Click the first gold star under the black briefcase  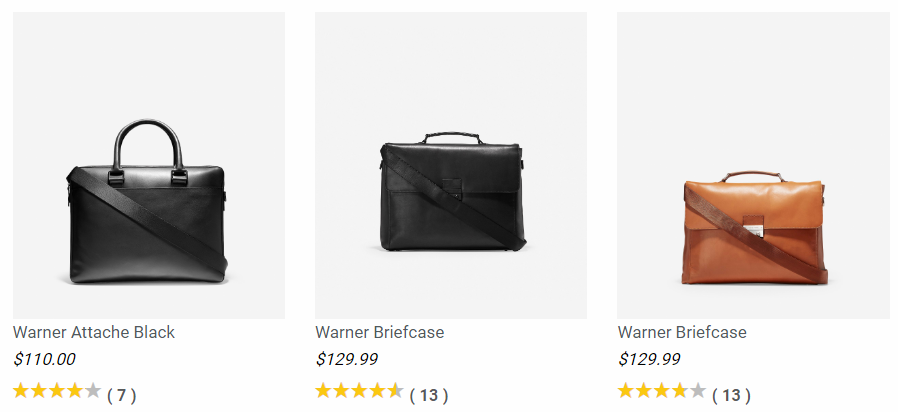[x=324, y=391]
